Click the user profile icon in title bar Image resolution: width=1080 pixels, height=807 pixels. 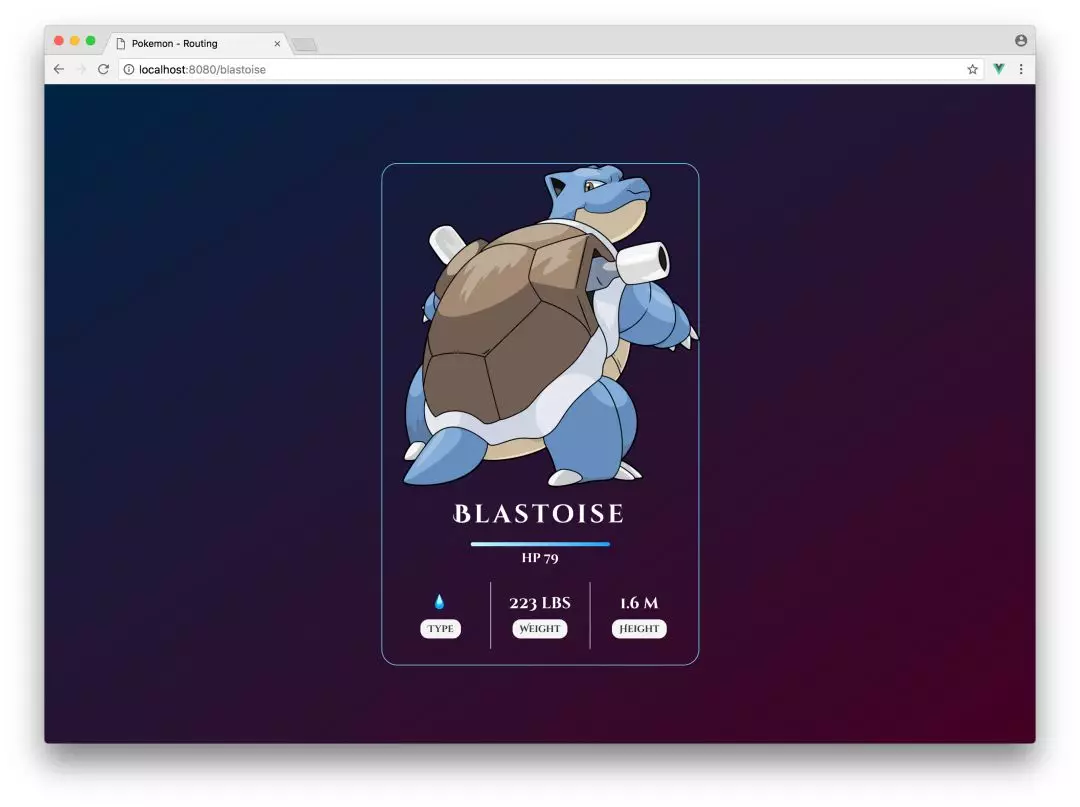point(1021,41)
